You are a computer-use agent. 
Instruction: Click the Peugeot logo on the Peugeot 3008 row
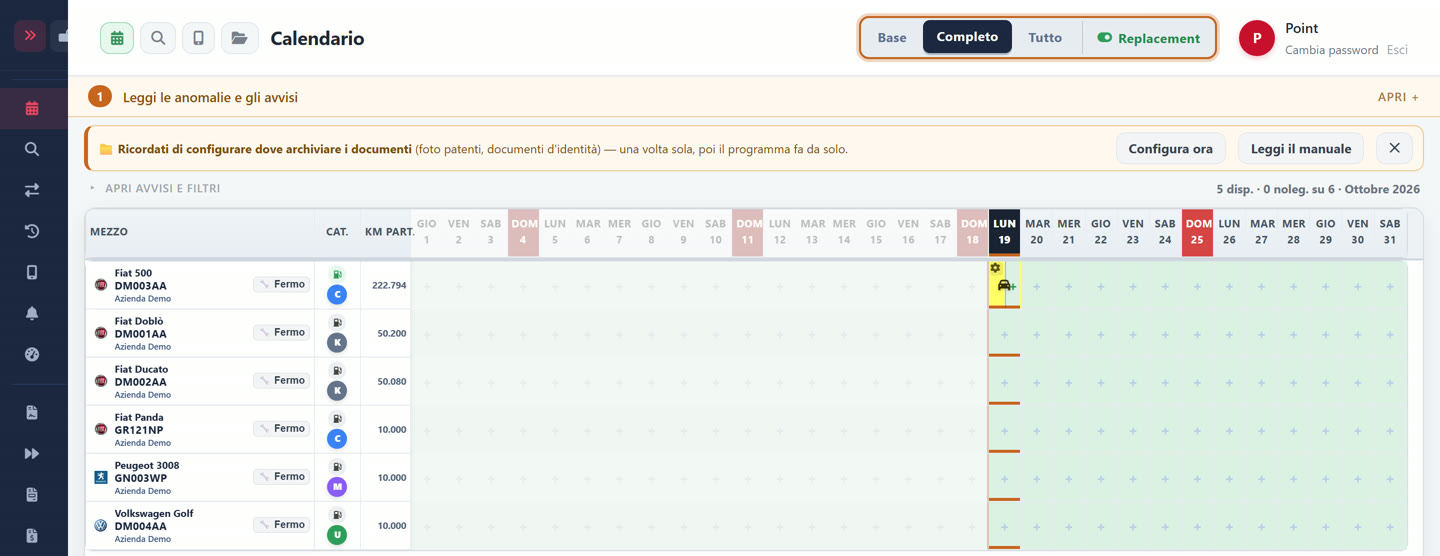coord(101,477)
